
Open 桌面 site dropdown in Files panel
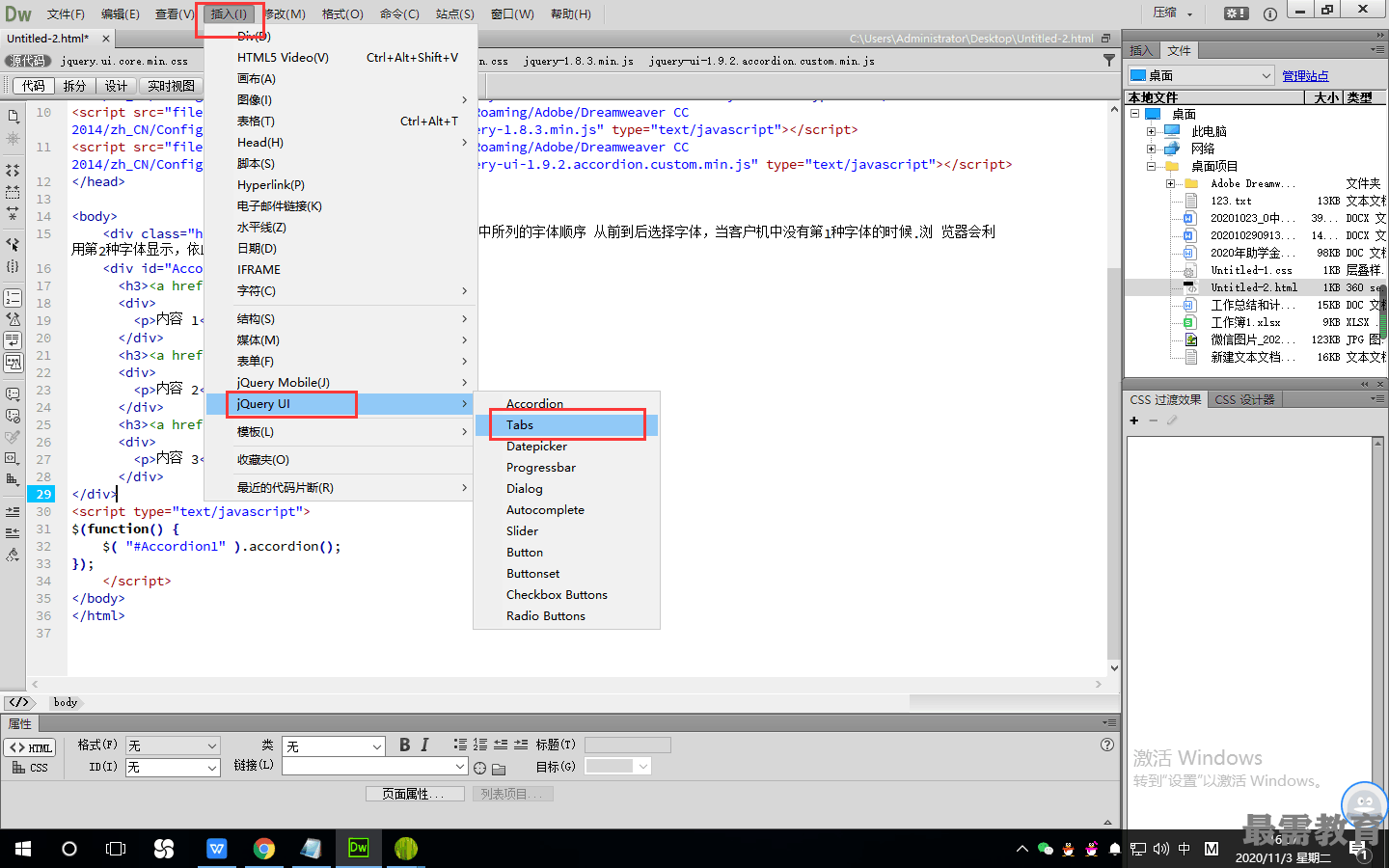[x=1201, y=75]
